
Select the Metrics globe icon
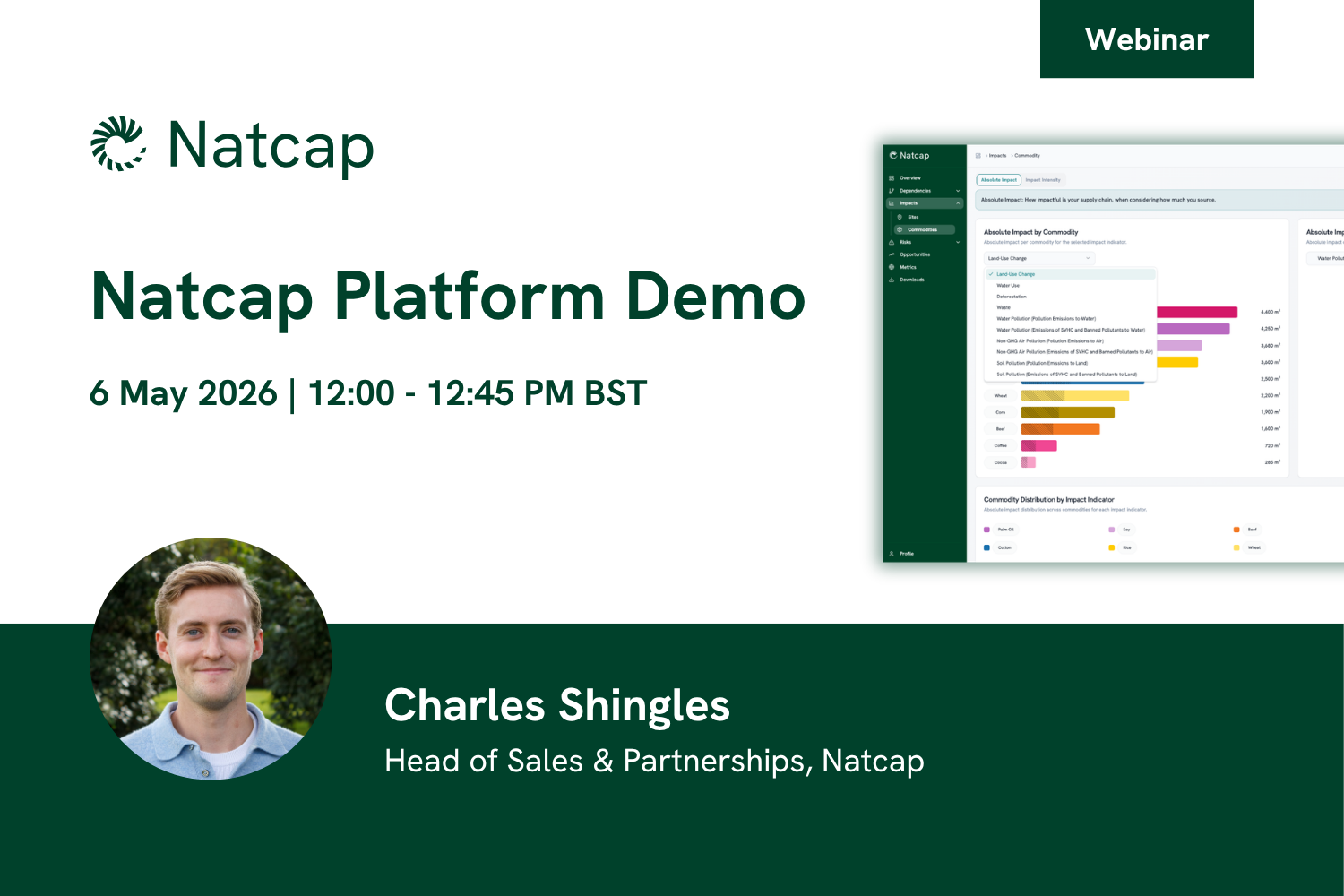(x=891, y=267)
